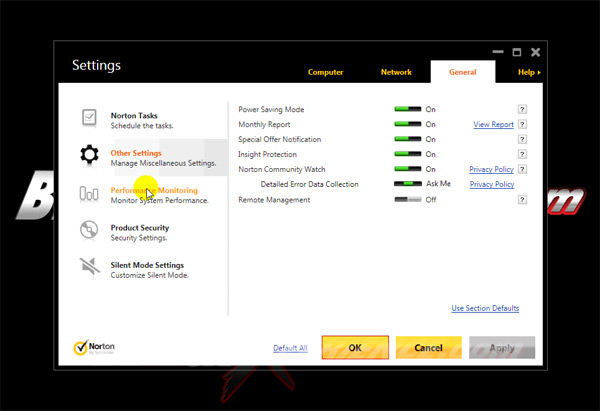The height and width of the screenshot is (411, 600).
Task: Click the Product Security disc icon
Action: [x=89, y=230]
